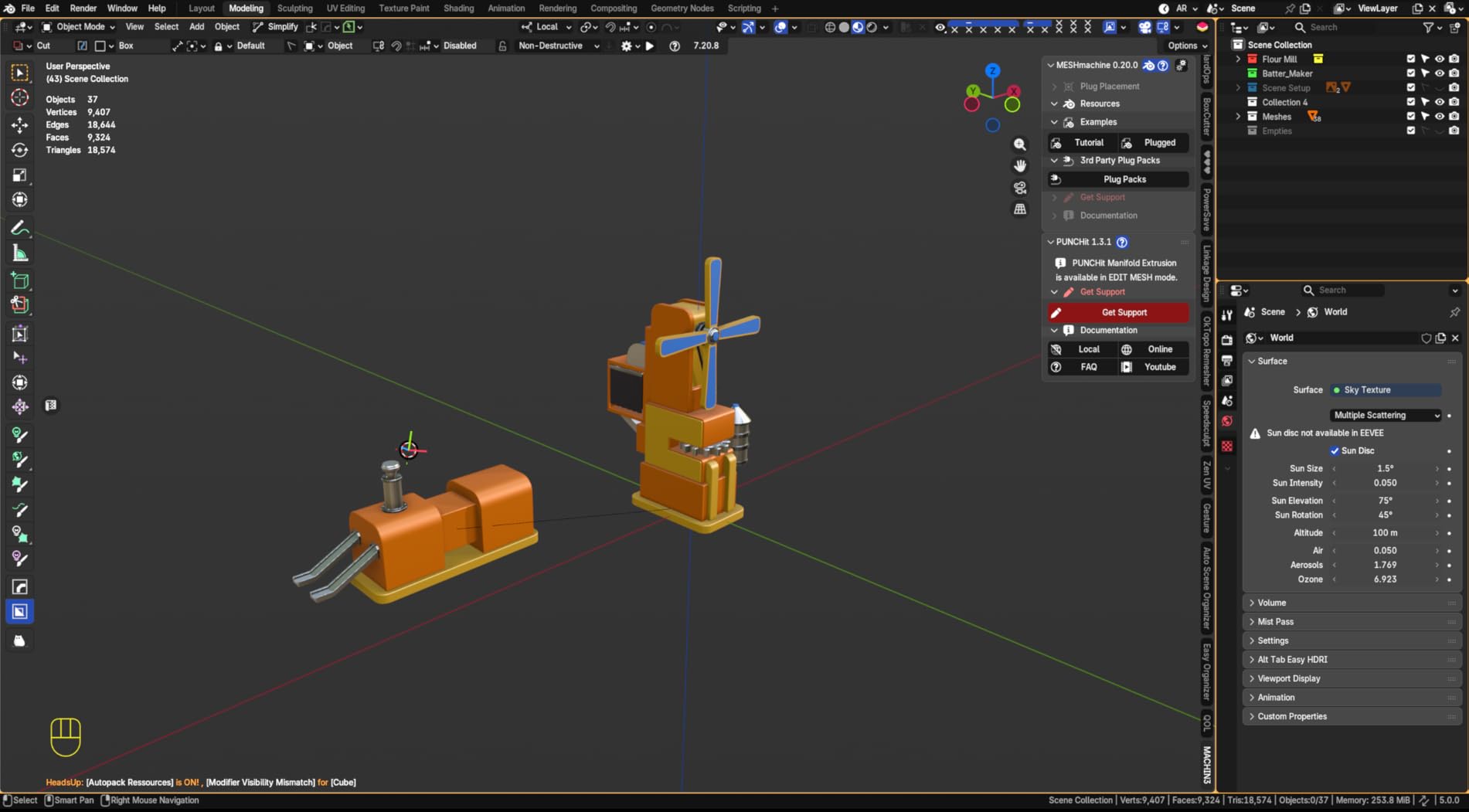Click the red Get Support button
Screen dimensions: 1469x812
pos(1118,312)
